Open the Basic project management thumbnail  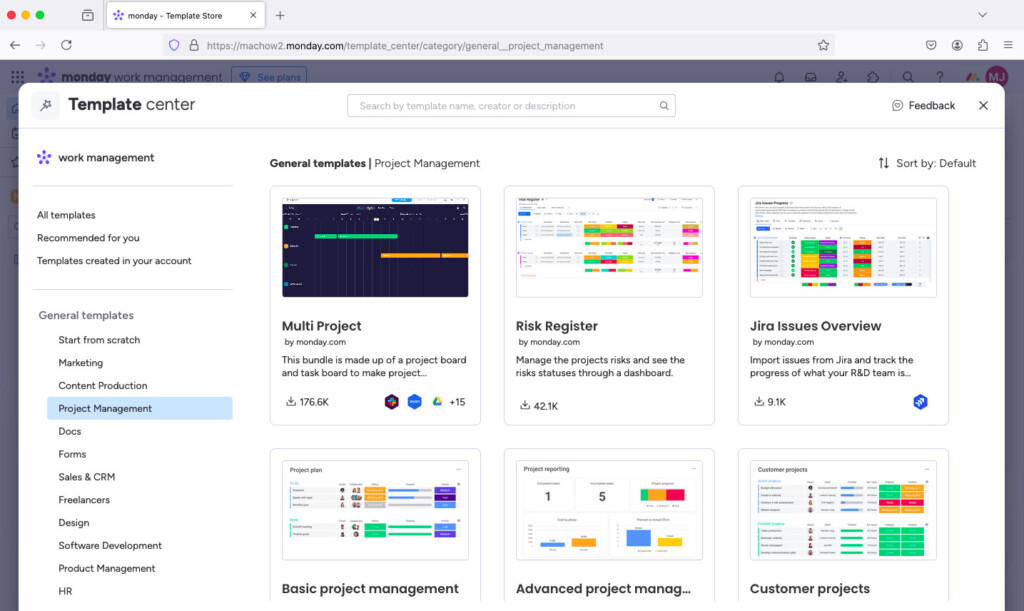click(x=375, y=510)
